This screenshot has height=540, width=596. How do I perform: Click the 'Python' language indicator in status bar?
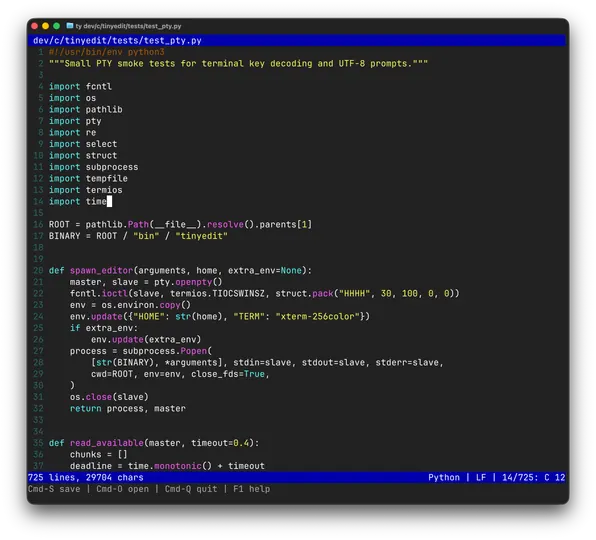tap(444, 478)
